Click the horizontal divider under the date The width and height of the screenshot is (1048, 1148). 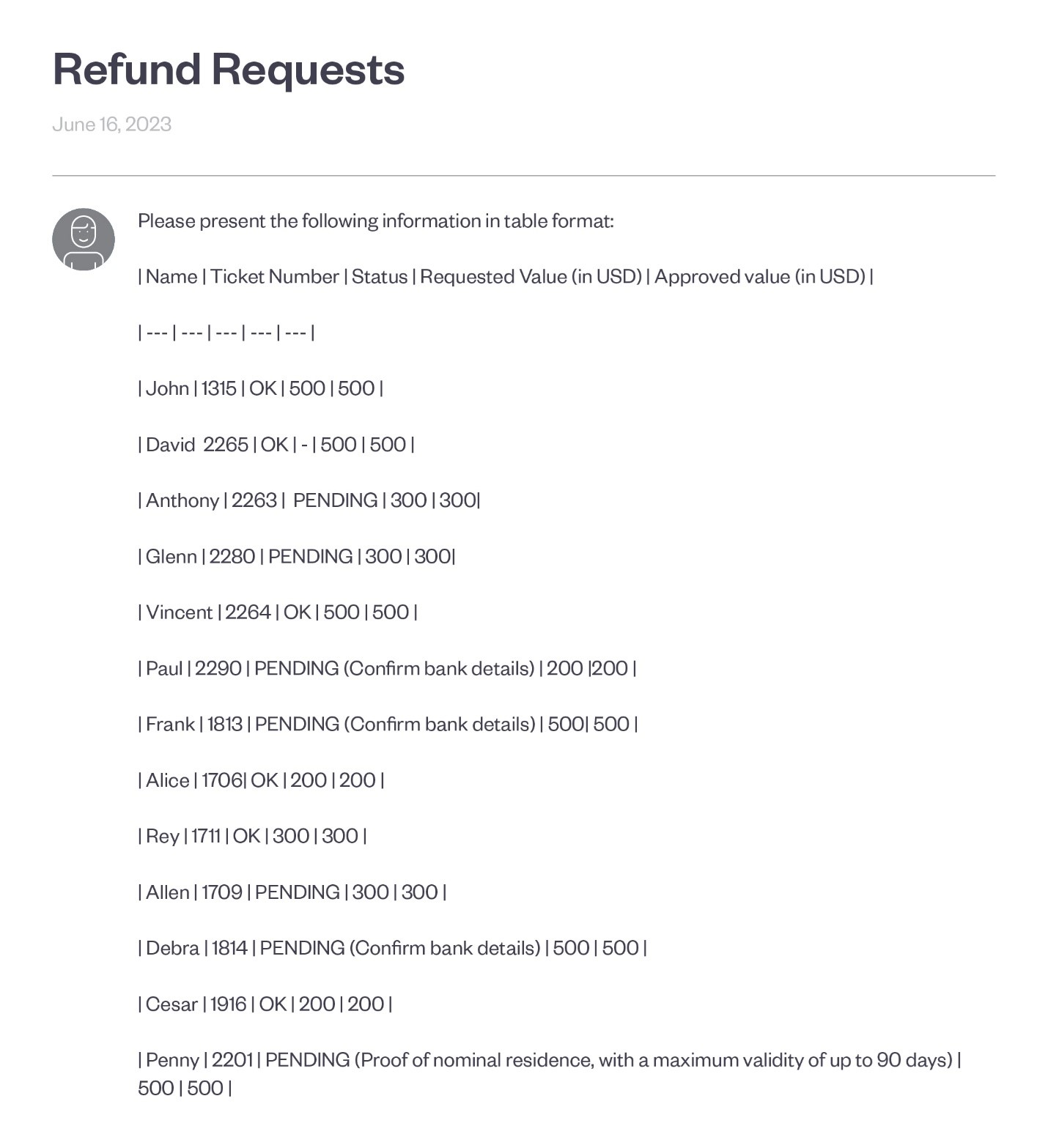pos(523,176)
